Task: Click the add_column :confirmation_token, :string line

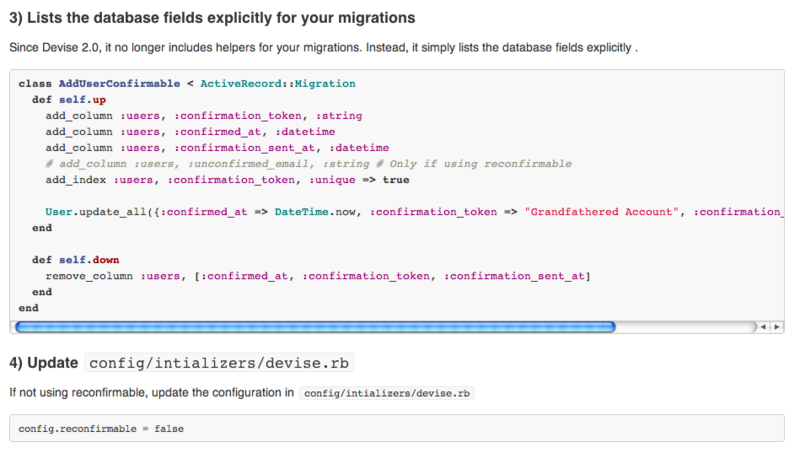Action: (204, 116)
